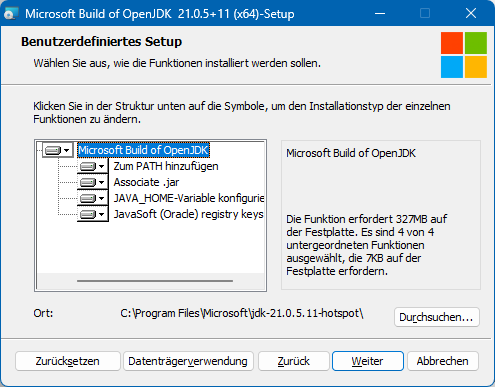Click the horizontal scrollbar in feature tree
This screenshot has height=387, width=495.
pos(155,281)
